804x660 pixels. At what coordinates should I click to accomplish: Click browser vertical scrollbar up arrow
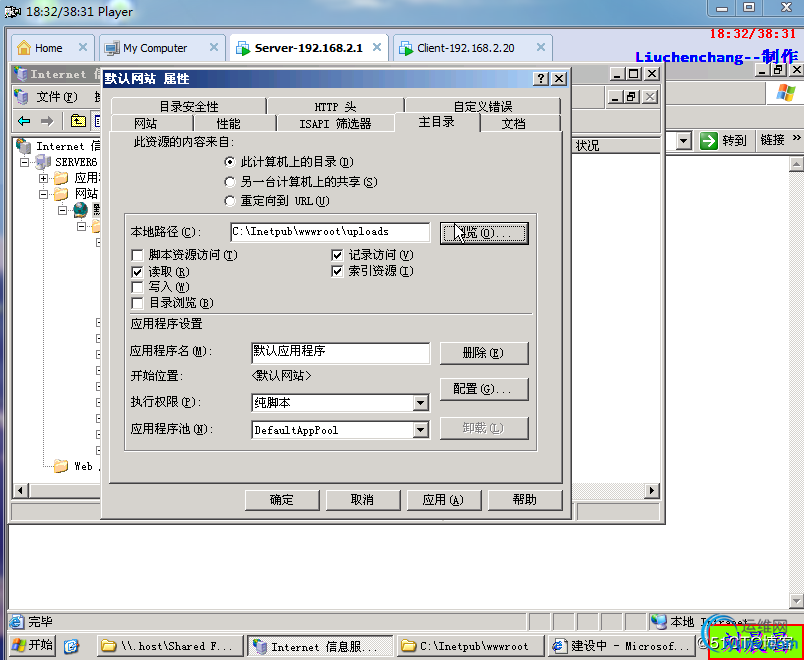(x=796, y=164)
